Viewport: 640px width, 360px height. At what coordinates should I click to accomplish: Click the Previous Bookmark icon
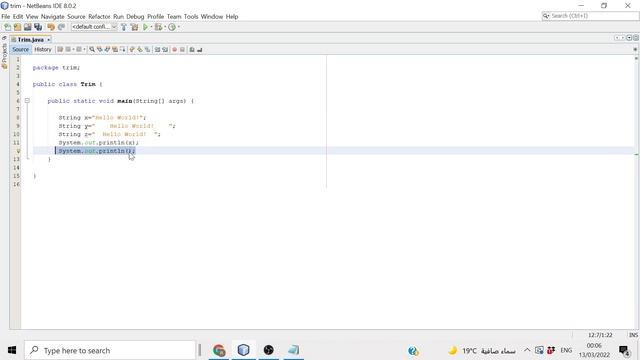(x=132, y=49)
